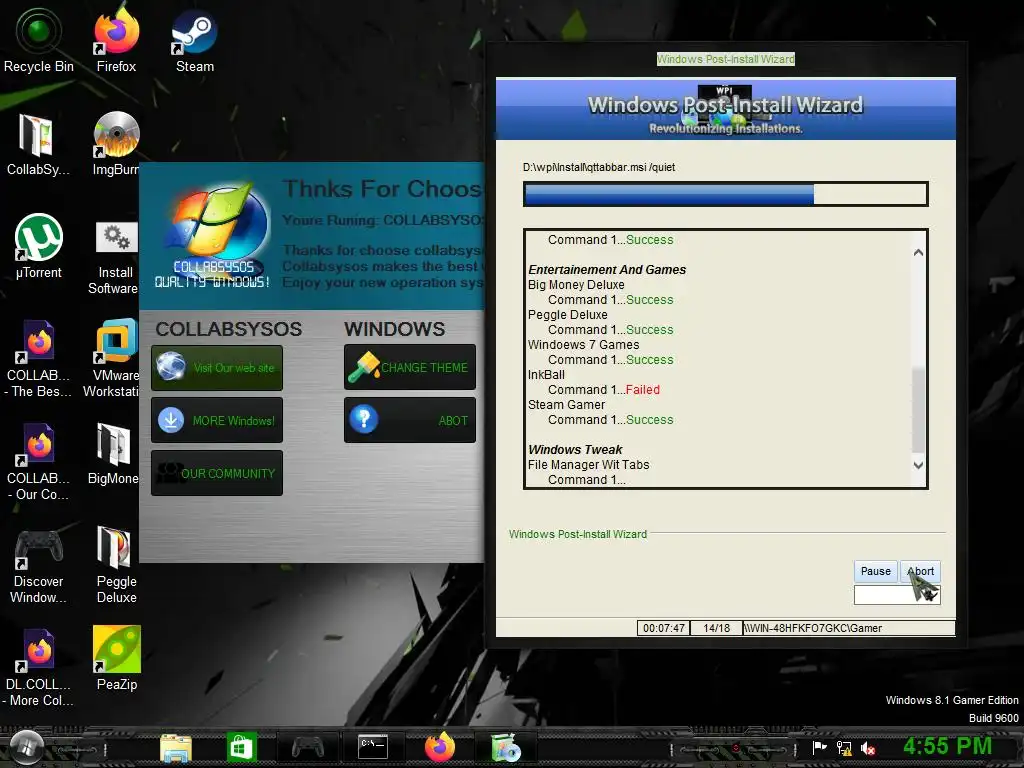Click the 00:07:47 elapsed time field
The image size is (1024, 768).
click(x=663, y=628)
